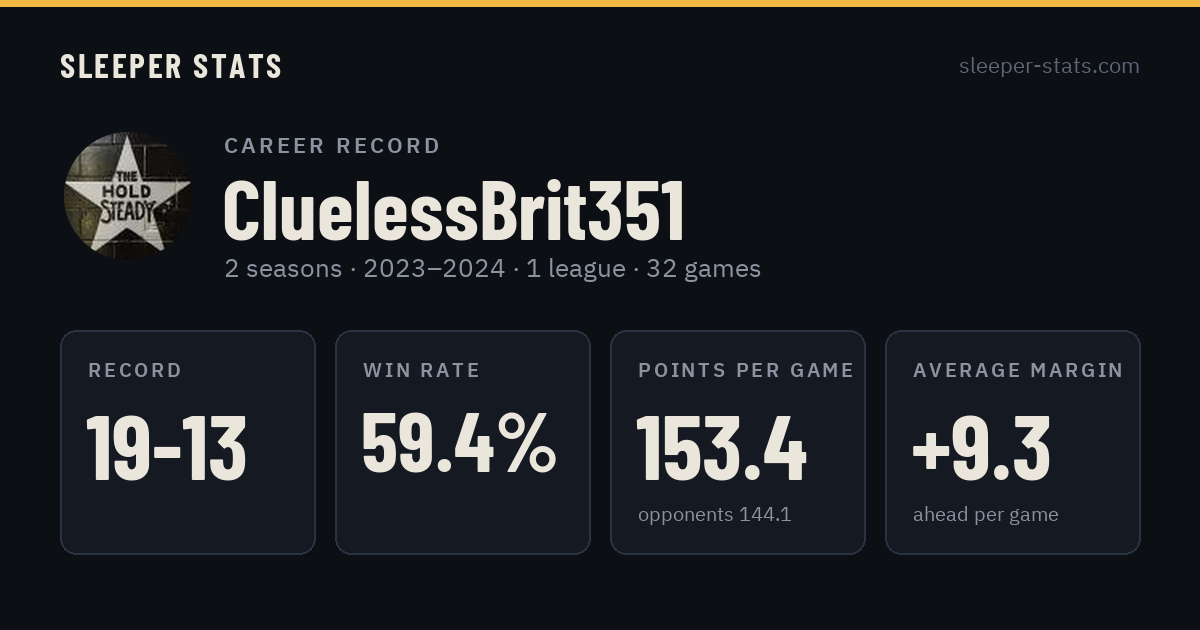Click the POINTS PER GAME label
This screenshot has width=1200, height=630.
point(746,371)
